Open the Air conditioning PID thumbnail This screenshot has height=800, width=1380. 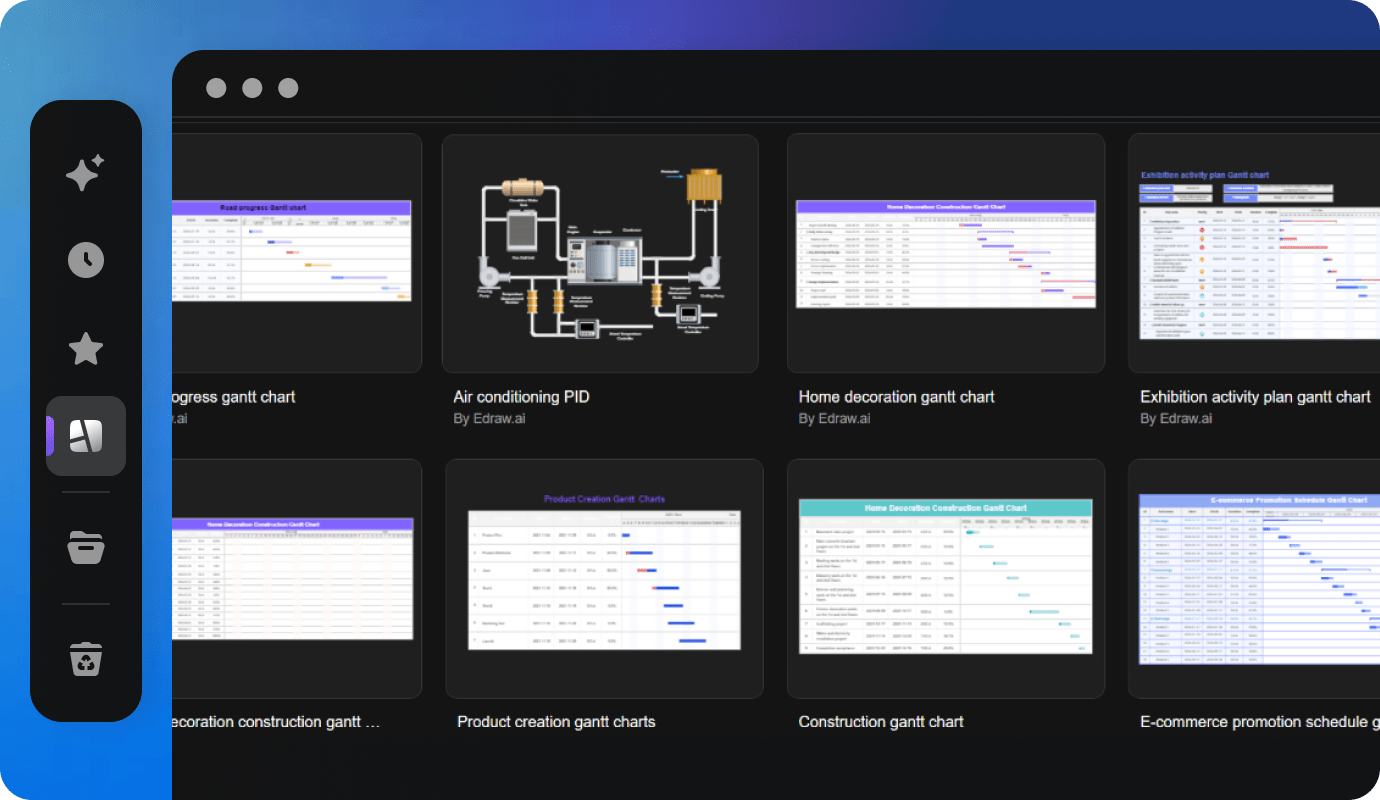point(600,254)
